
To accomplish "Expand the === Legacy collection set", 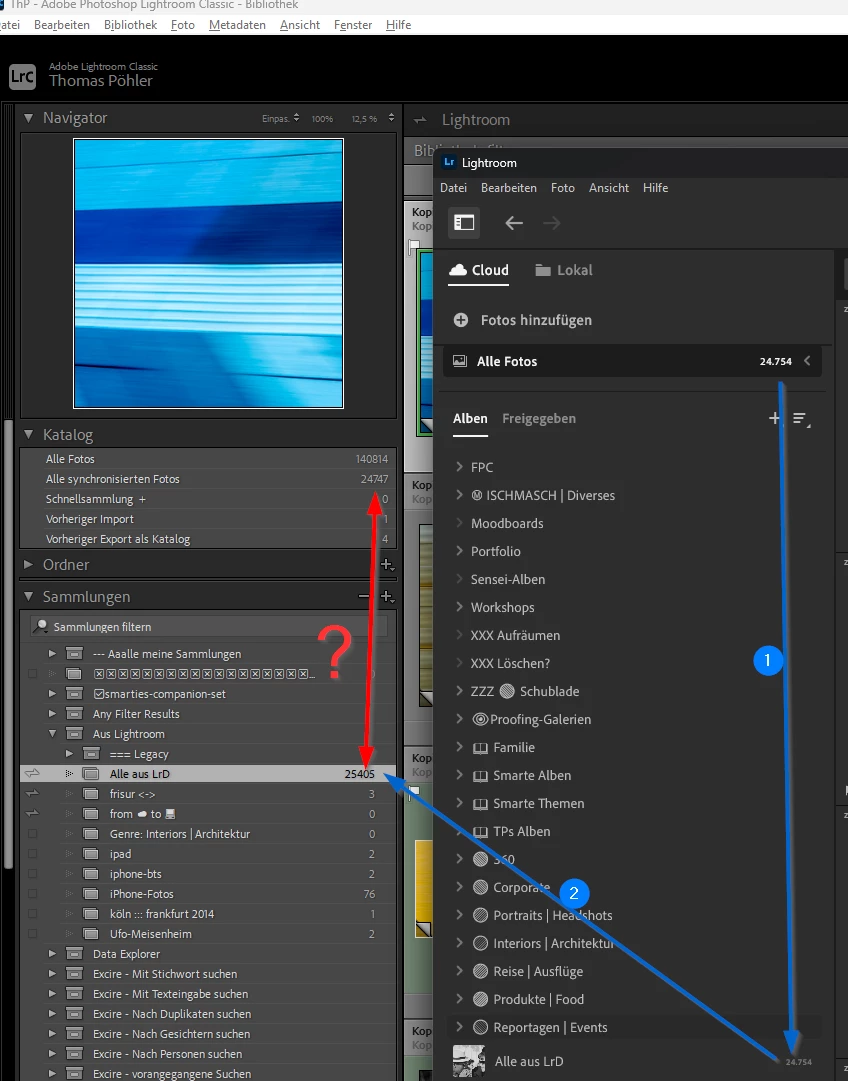I will (69, 754).
